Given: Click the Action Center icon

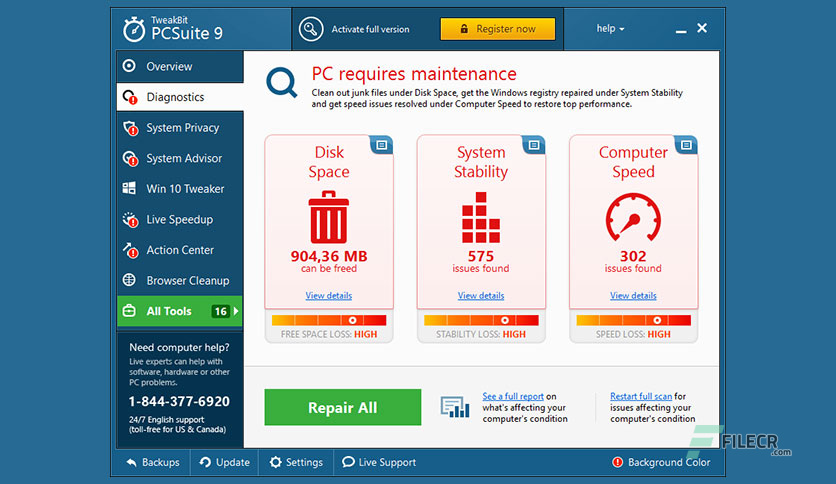Looking at the screenshot, I should point(130,249).
